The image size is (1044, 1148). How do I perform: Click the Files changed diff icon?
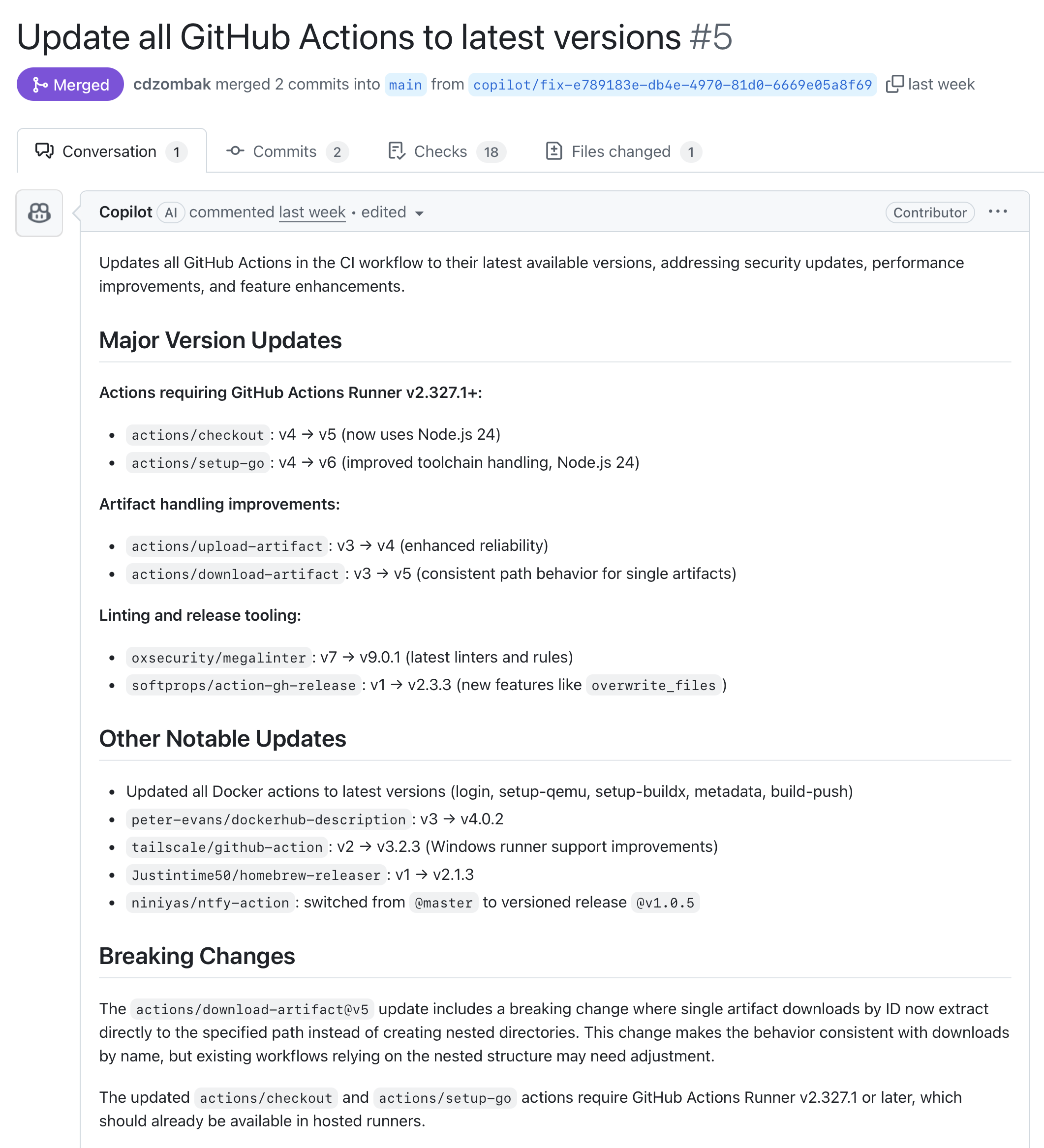553,151
